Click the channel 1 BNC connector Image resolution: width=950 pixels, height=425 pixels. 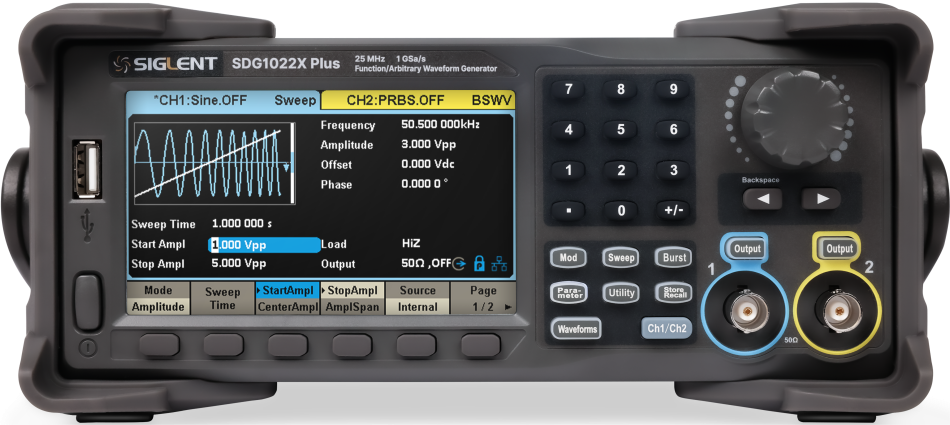tap(746, 312)
